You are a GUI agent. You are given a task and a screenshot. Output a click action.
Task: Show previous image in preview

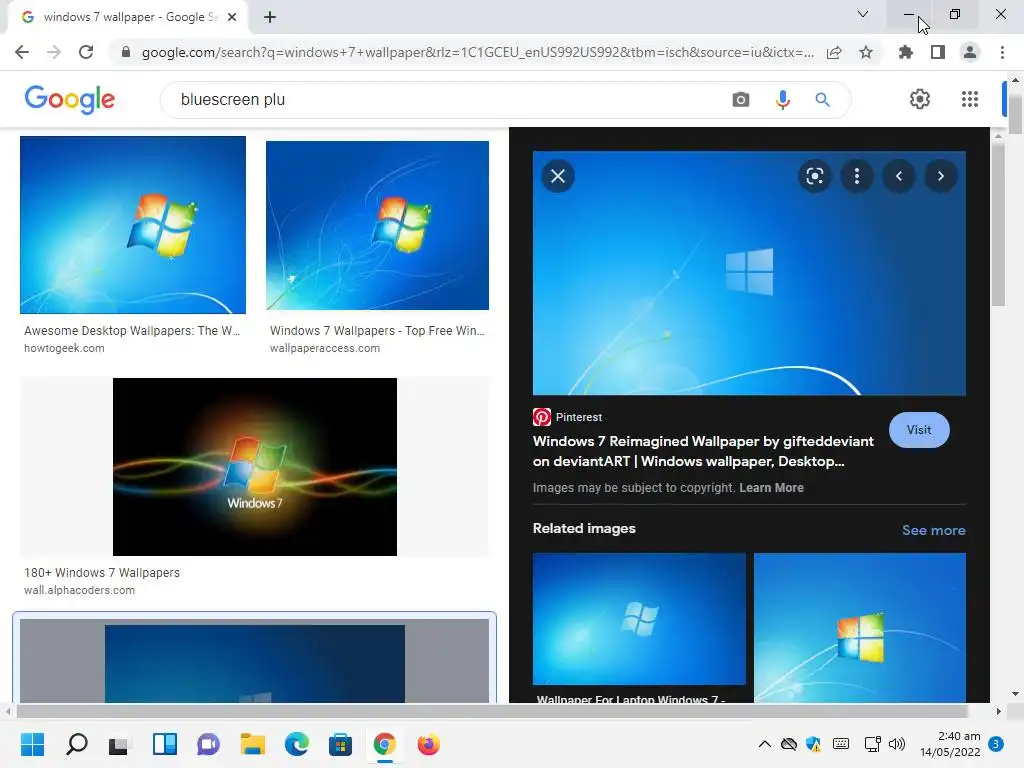(899, 176)
